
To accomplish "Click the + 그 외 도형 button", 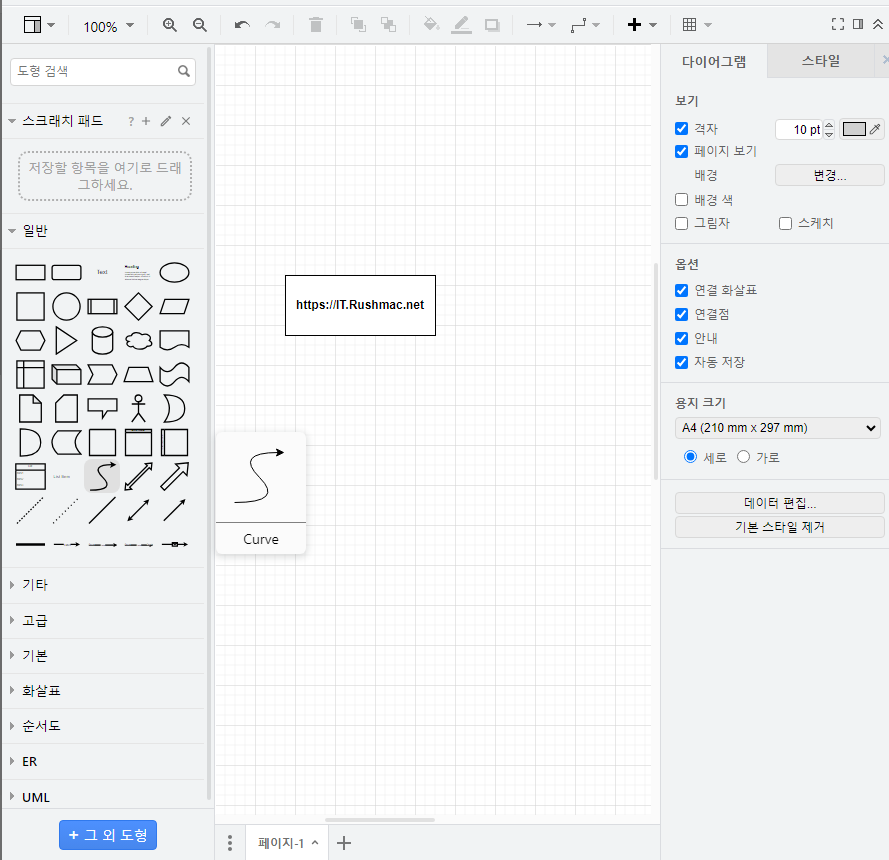I will pyautogui.click(x=108, y=835).
